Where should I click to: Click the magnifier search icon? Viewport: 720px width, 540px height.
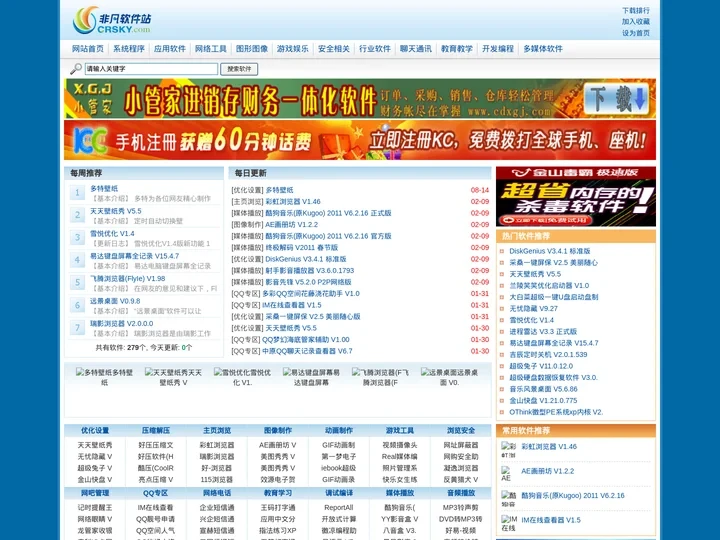(76, 69)
